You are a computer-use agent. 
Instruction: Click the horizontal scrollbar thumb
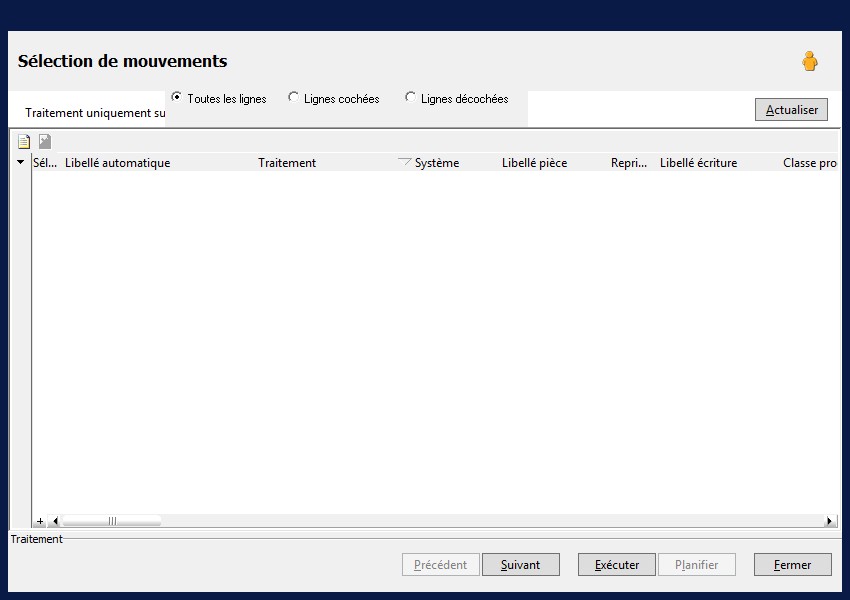click(112, 521)
